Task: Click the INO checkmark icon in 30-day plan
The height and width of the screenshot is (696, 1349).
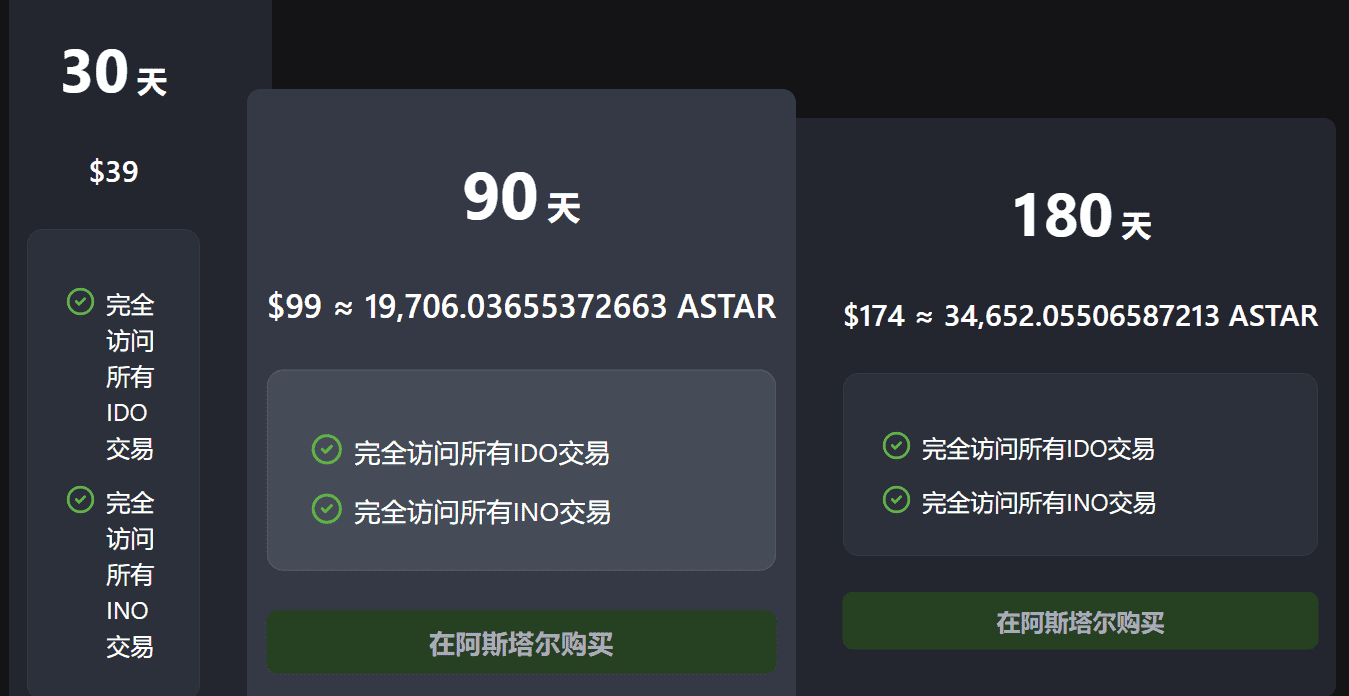Action: [x=80, y=499]
